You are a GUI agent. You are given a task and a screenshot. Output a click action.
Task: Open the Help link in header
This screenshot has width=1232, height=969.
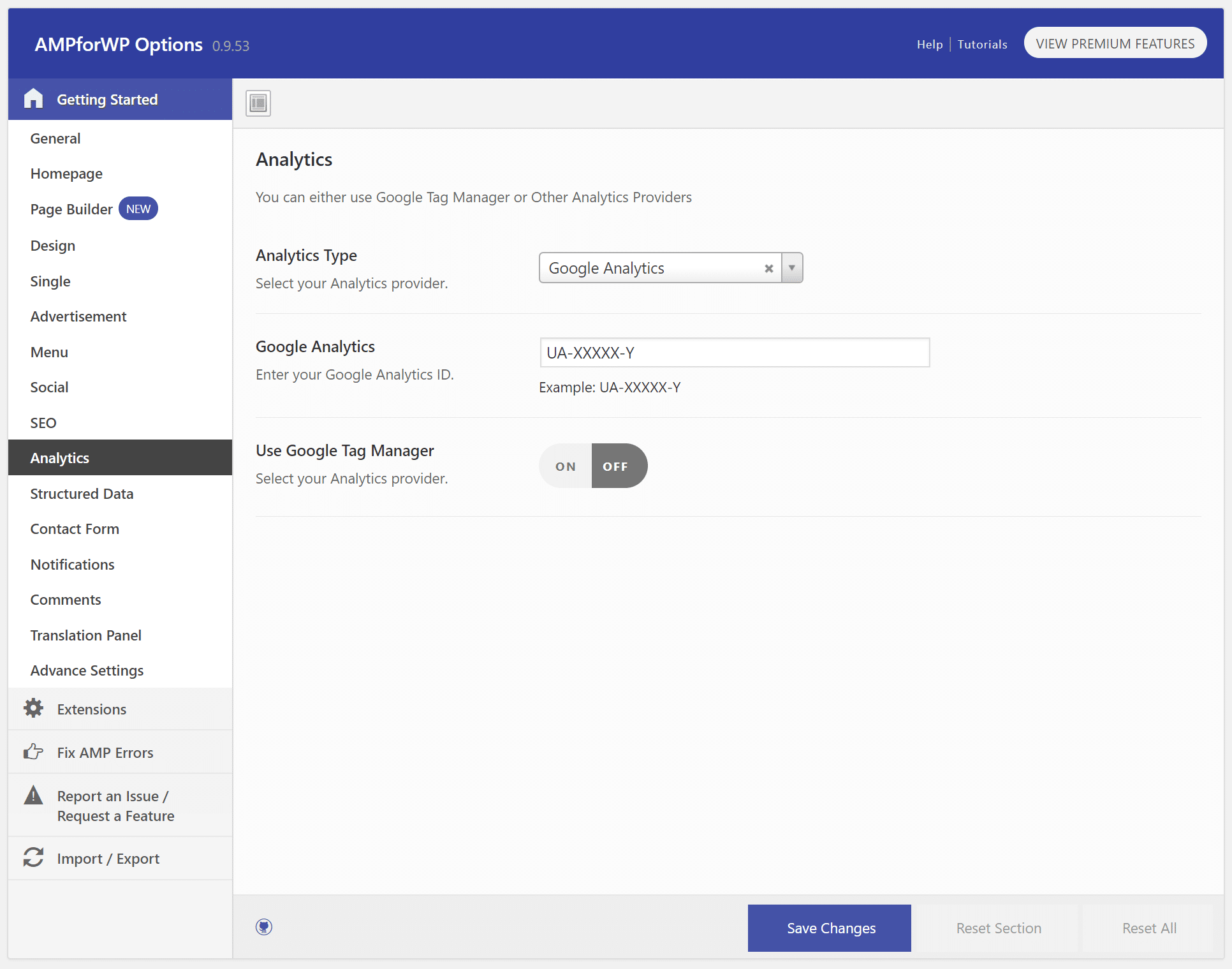(930, 44)
